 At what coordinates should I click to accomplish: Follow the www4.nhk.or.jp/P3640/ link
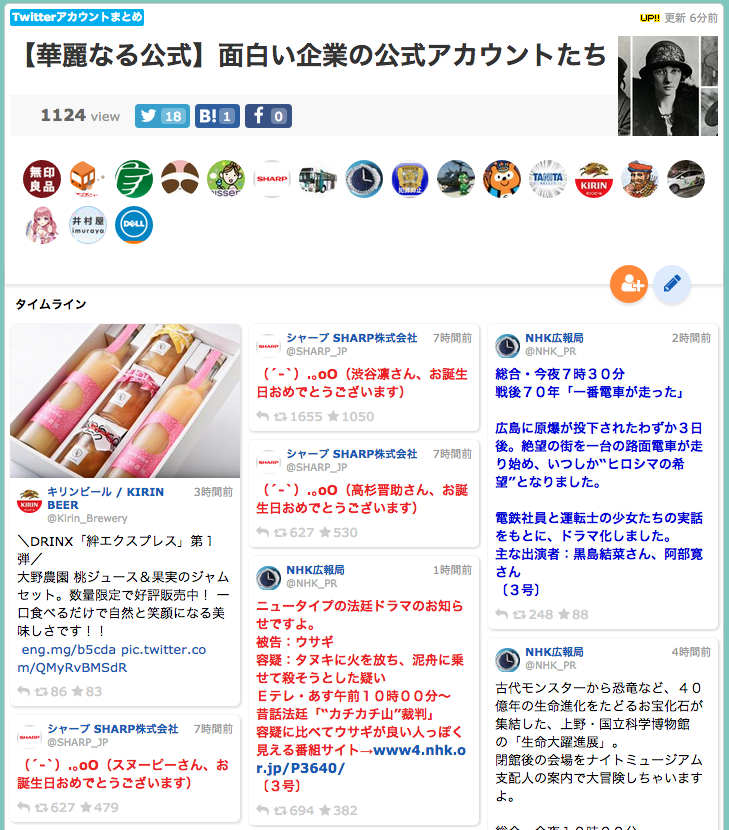click(362, 759)
